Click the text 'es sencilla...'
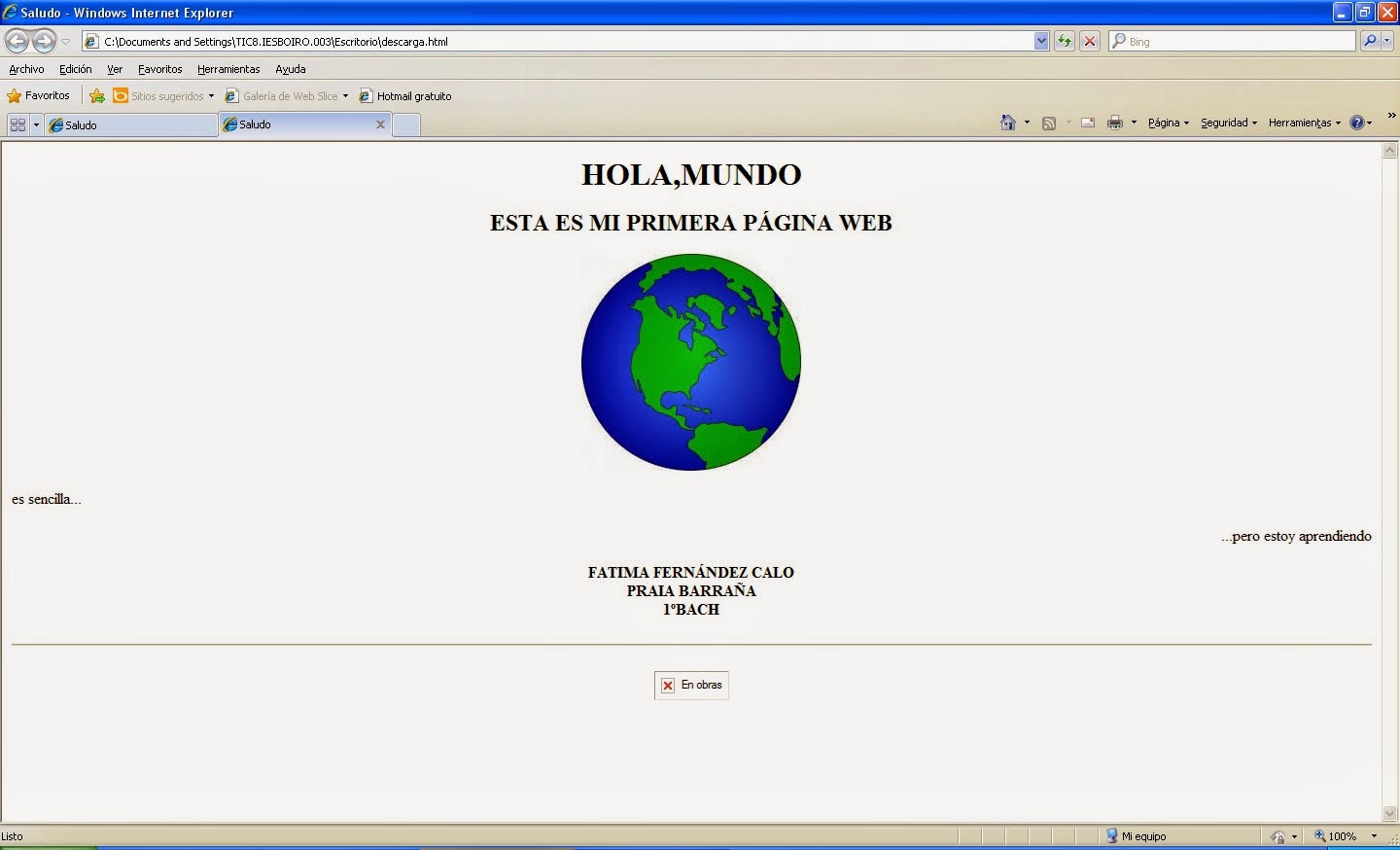Screen dimensions: 1400x850 click(46, 499)
